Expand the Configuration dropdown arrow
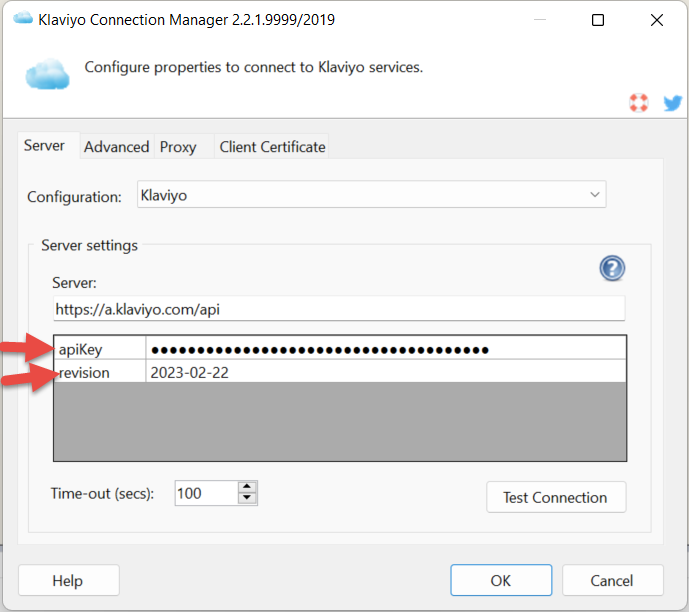Image resolution: width=689 pixels, height=612 pixels. (x=595, y=195)
